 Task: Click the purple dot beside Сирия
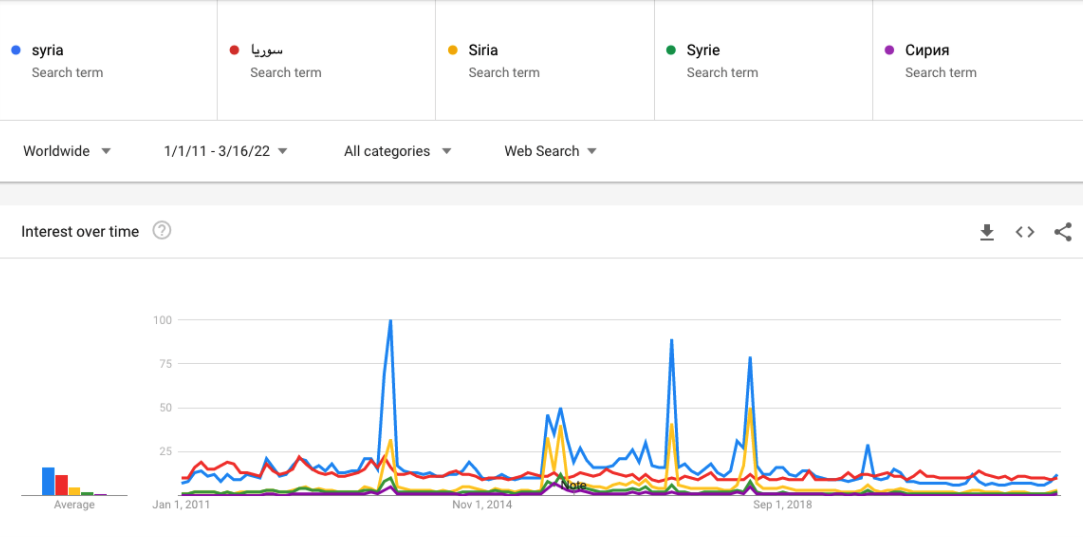(889, 50)
